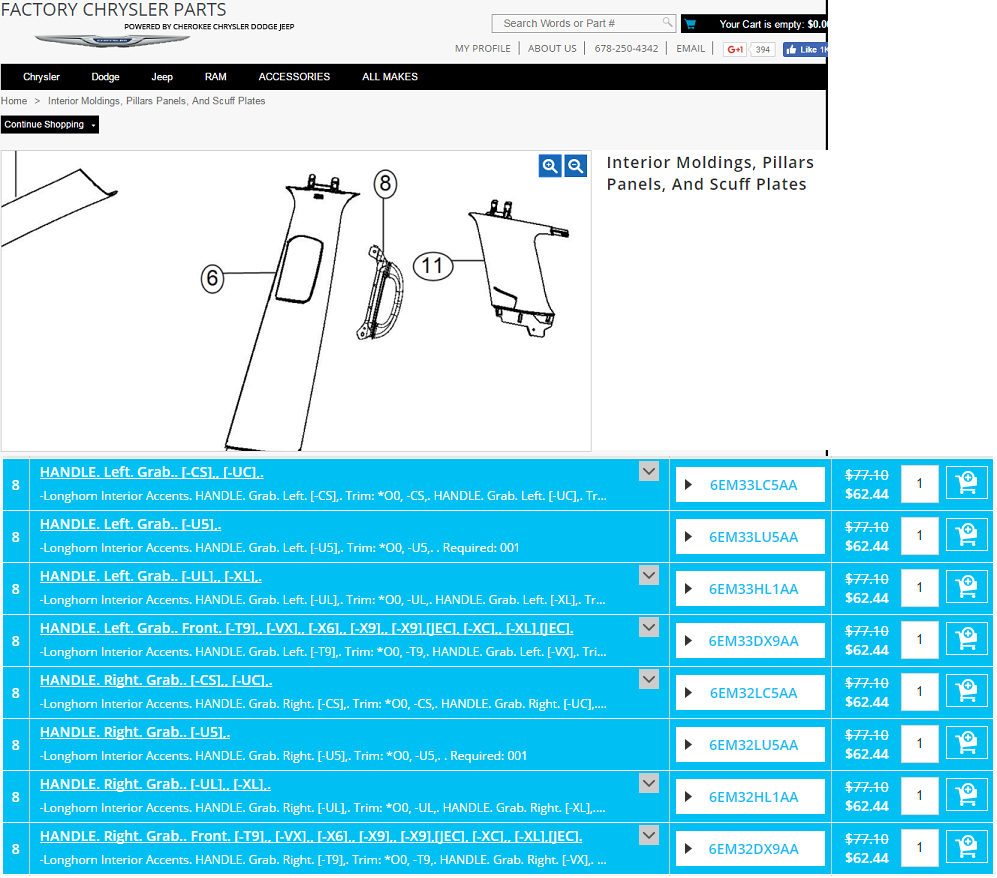Expand part number 6EM33LU5AA arrow

(x=688, y=537)
